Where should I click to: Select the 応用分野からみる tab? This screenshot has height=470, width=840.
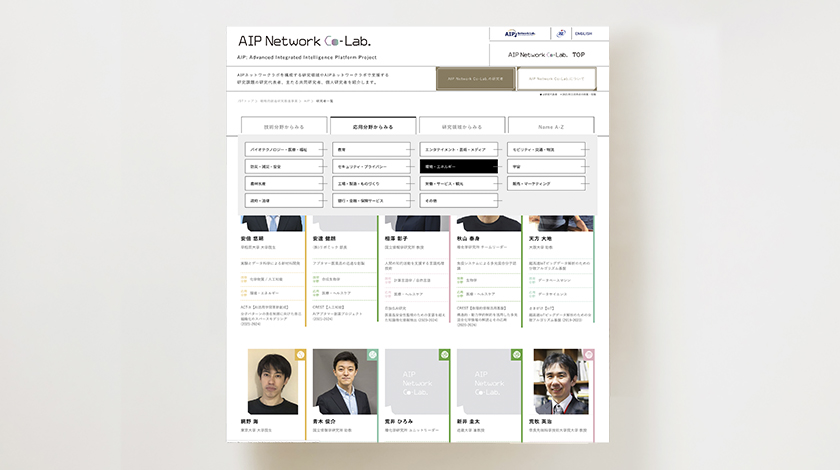373,126
